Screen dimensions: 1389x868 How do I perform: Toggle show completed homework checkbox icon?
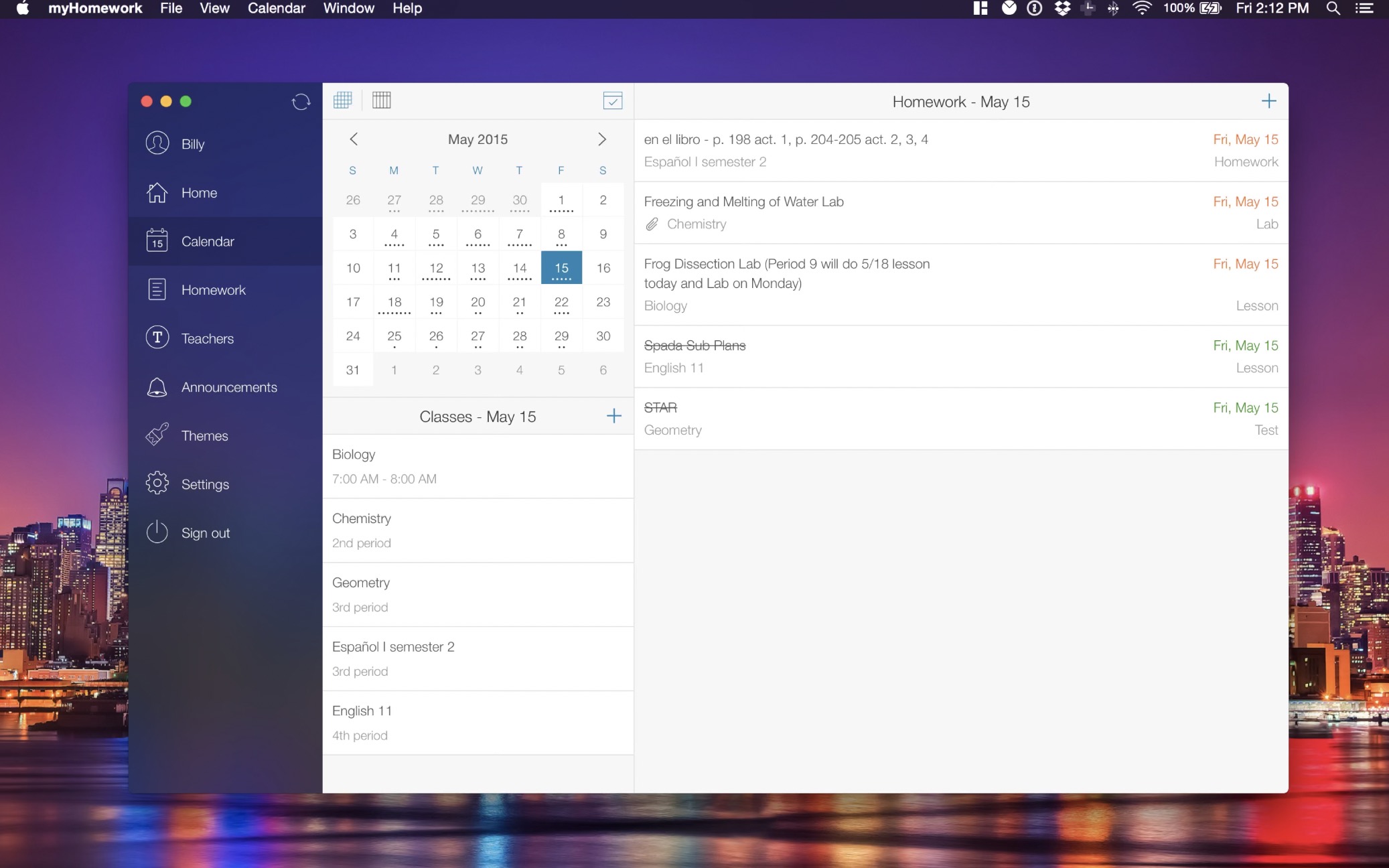(612, 100)
